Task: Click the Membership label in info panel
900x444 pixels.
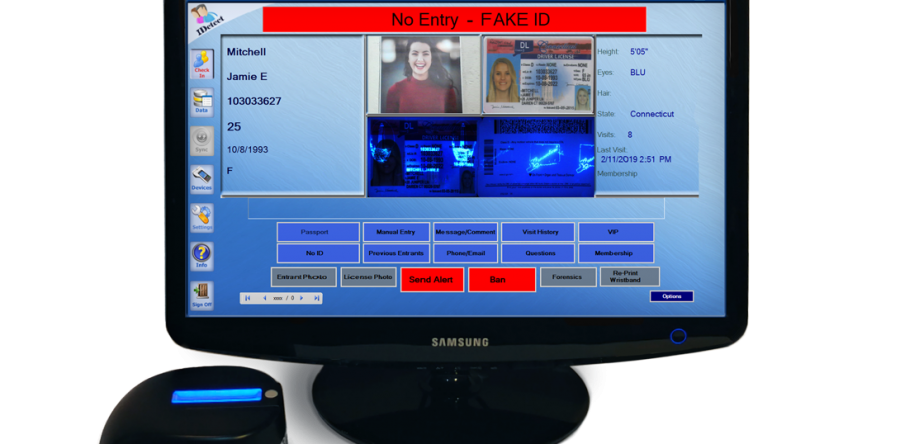Action: pyautogui.click(x=617, y=174)
